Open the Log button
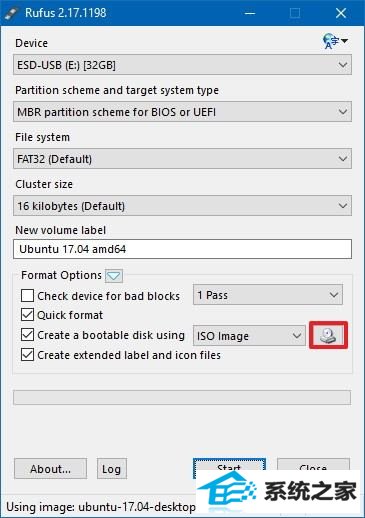This screenshot has width=365, height=518. tap(112, 469)
